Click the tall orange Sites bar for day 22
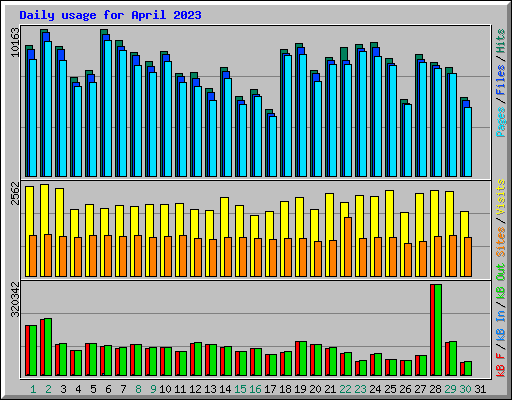The height and width of the screenshot is (400, 512). pos(348,247)
